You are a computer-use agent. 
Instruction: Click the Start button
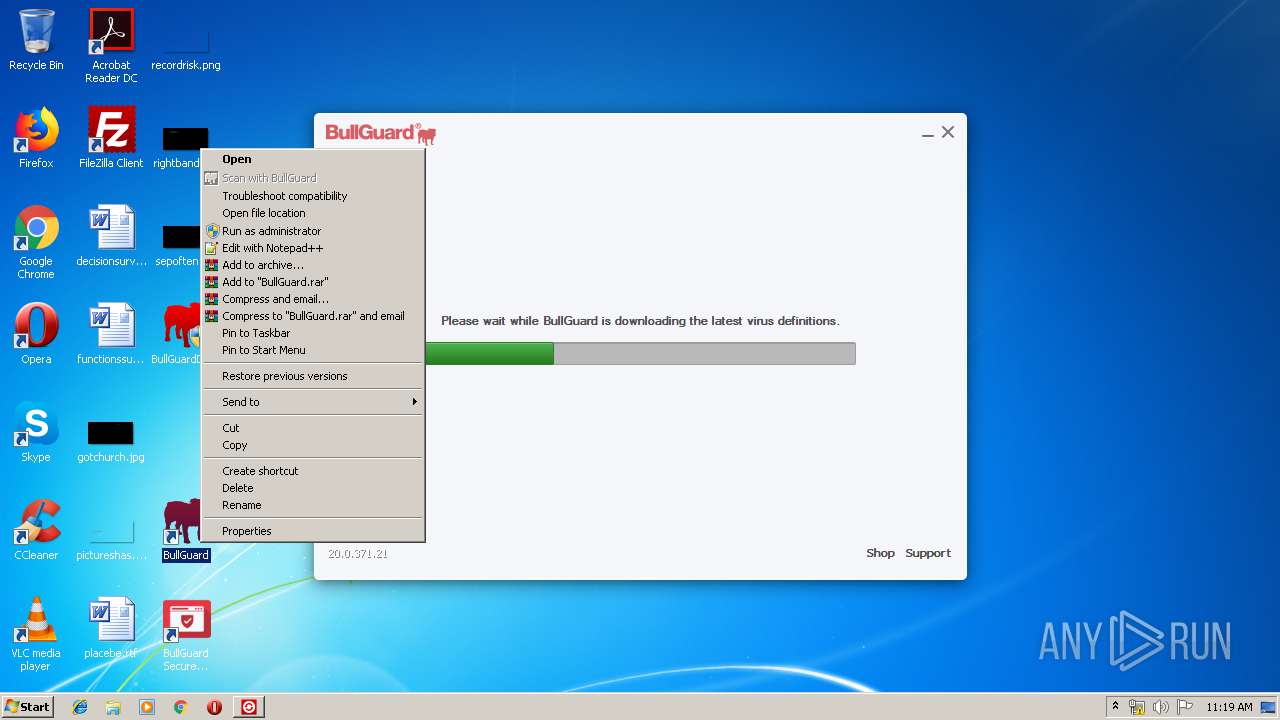(x=28, y=707)
